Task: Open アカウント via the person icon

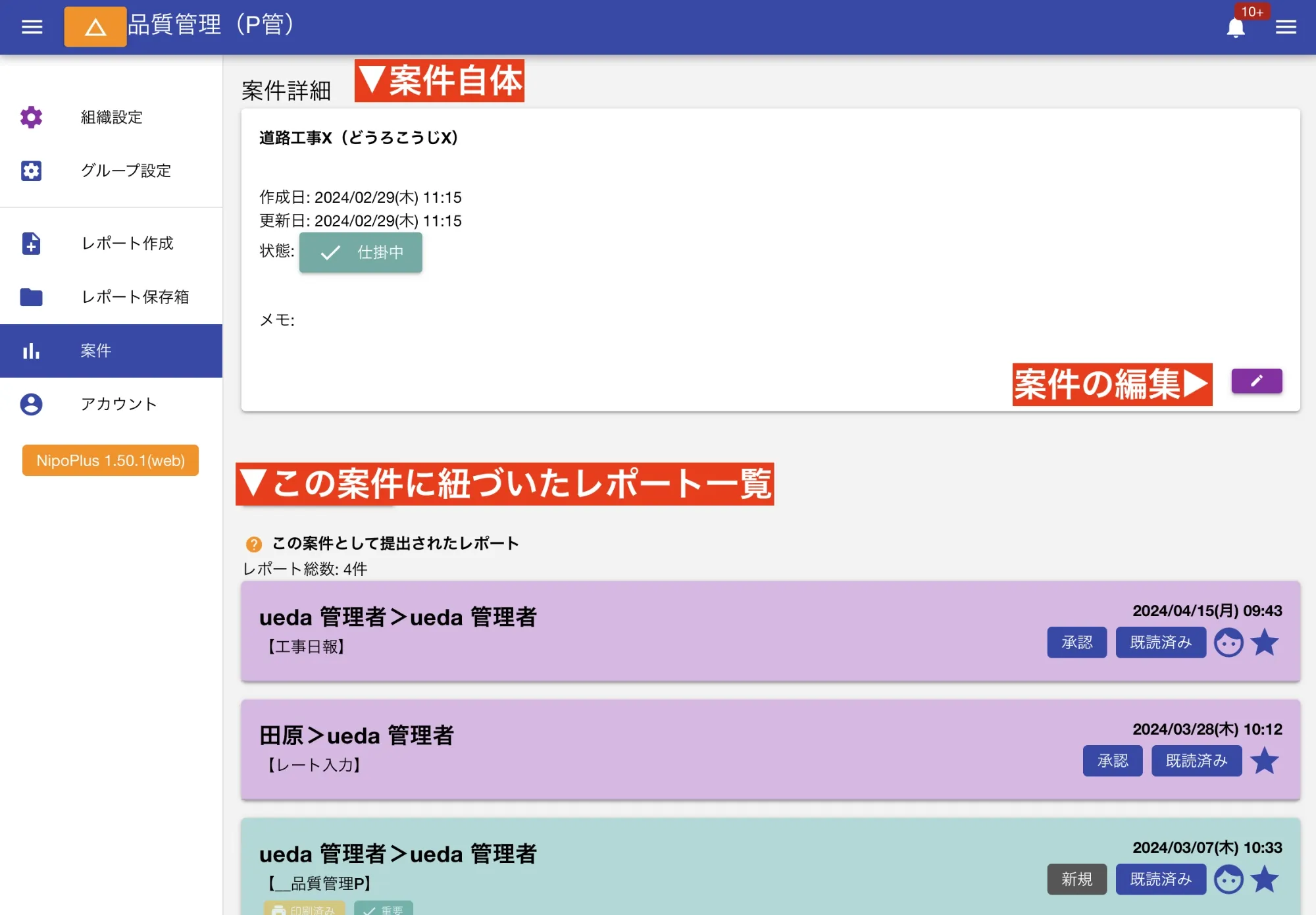Action: (31, 404)
